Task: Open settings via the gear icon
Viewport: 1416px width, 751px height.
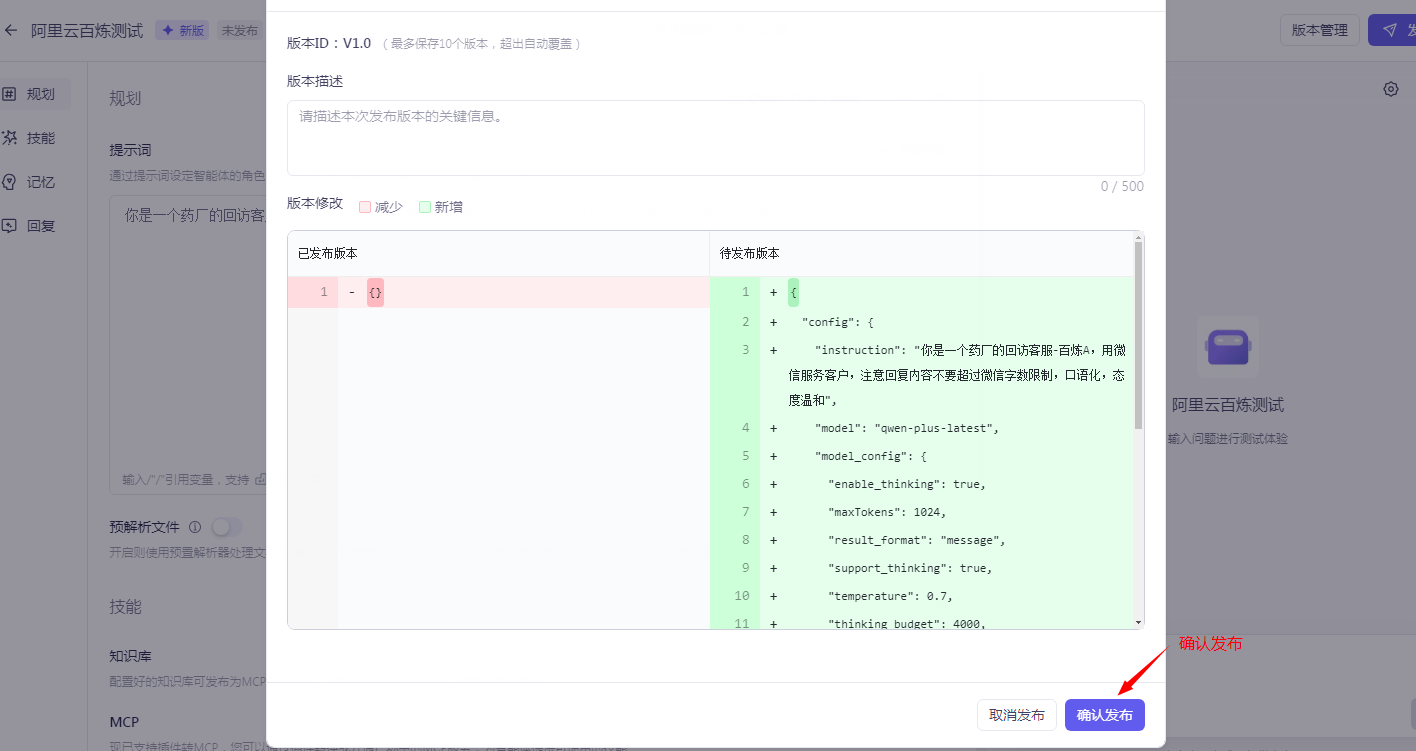Action: pos(1391,89)
